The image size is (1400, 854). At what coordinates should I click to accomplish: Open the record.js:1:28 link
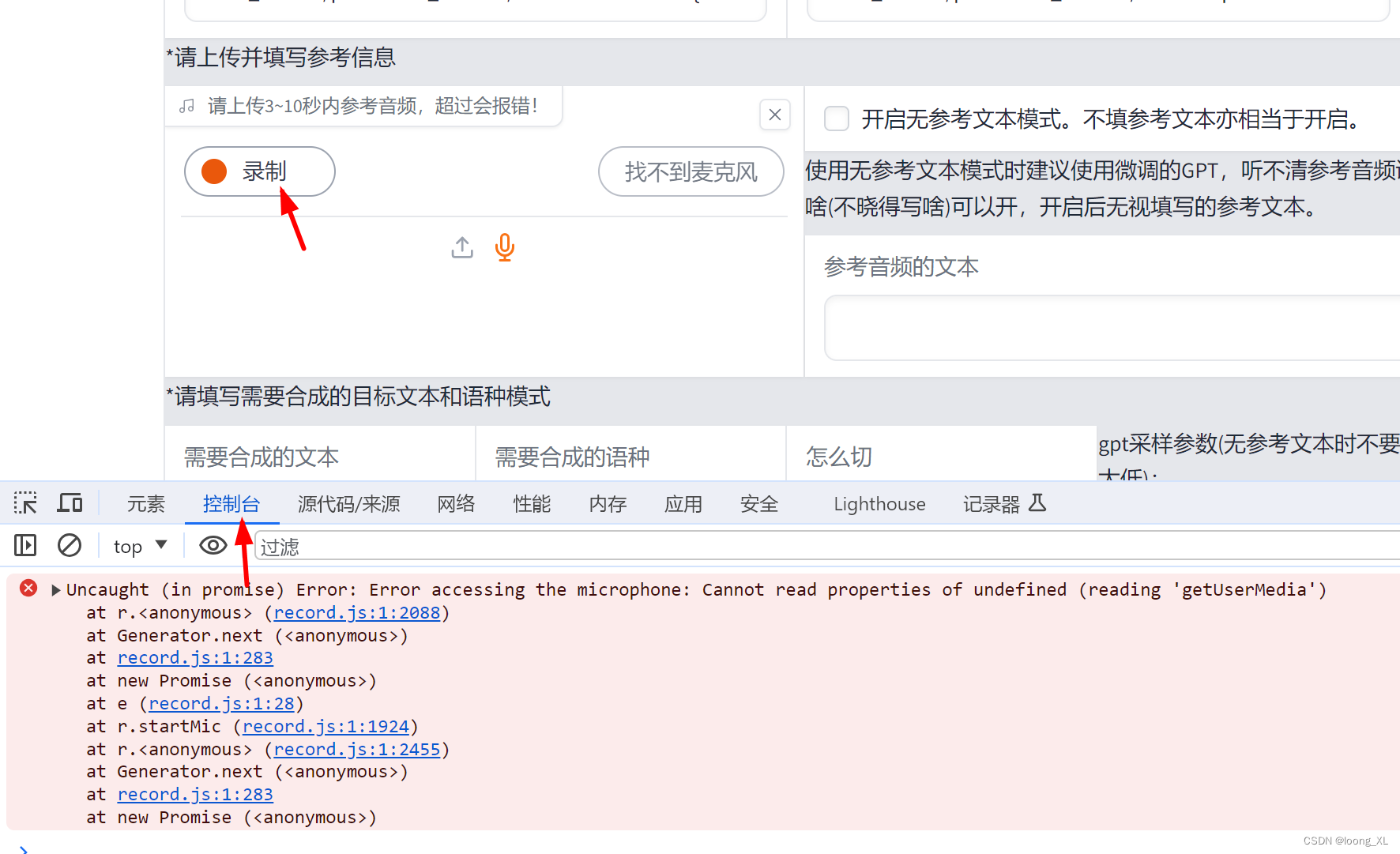click(x=221, y=704)
